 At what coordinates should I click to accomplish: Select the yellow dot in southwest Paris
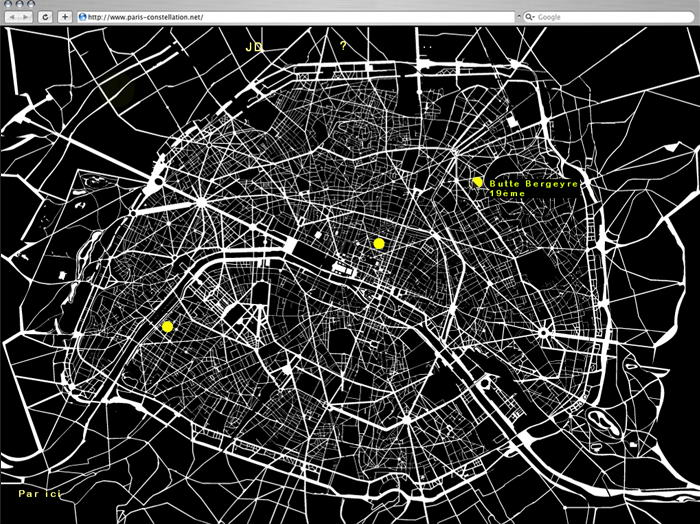click(x=167, y=327)
